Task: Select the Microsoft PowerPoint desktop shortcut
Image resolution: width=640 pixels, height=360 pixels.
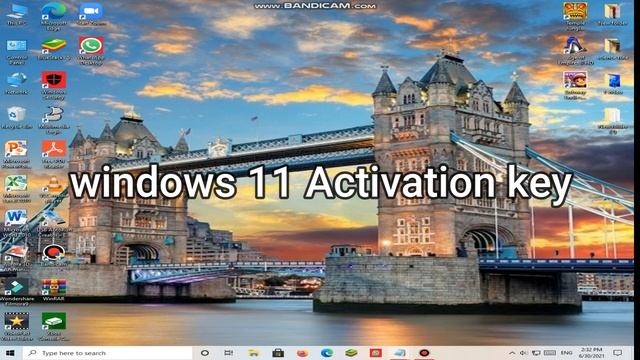Action: tap(16, 154)
